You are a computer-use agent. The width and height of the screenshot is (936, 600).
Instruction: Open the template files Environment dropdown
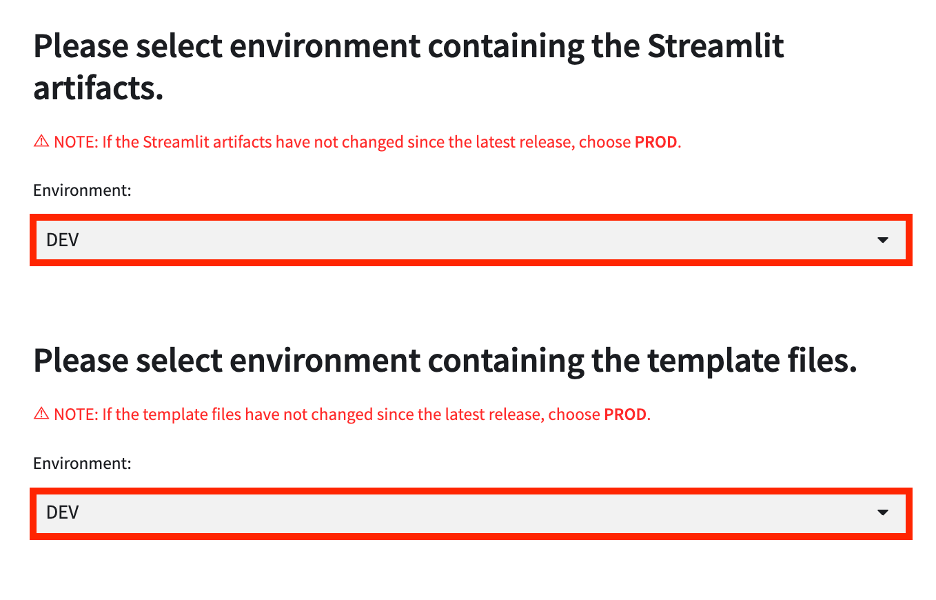click(470, 513)
